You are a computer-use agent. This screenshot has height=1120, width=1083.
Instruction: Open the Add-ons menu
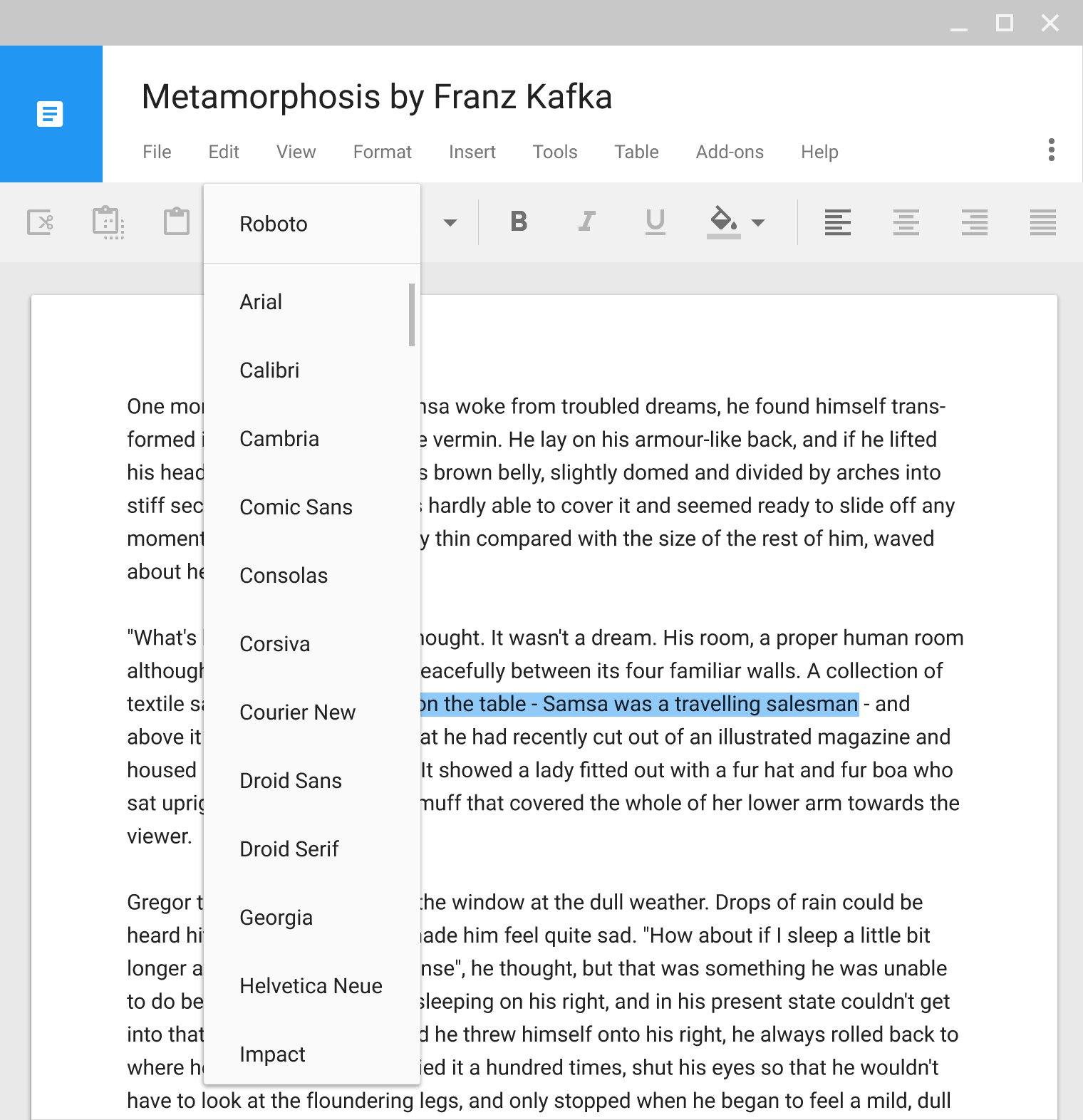tap(730, 152)
